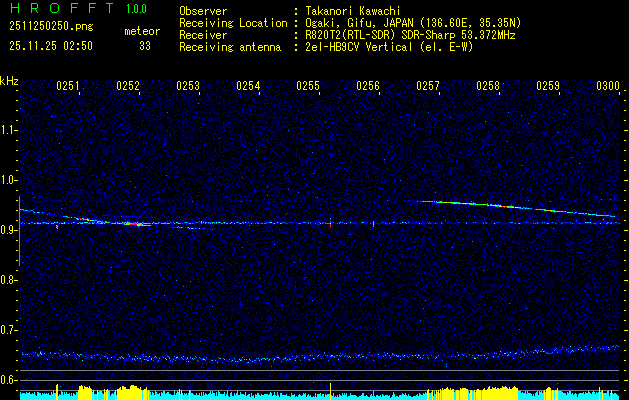Click the 0253 time marker

click(188, 87)
